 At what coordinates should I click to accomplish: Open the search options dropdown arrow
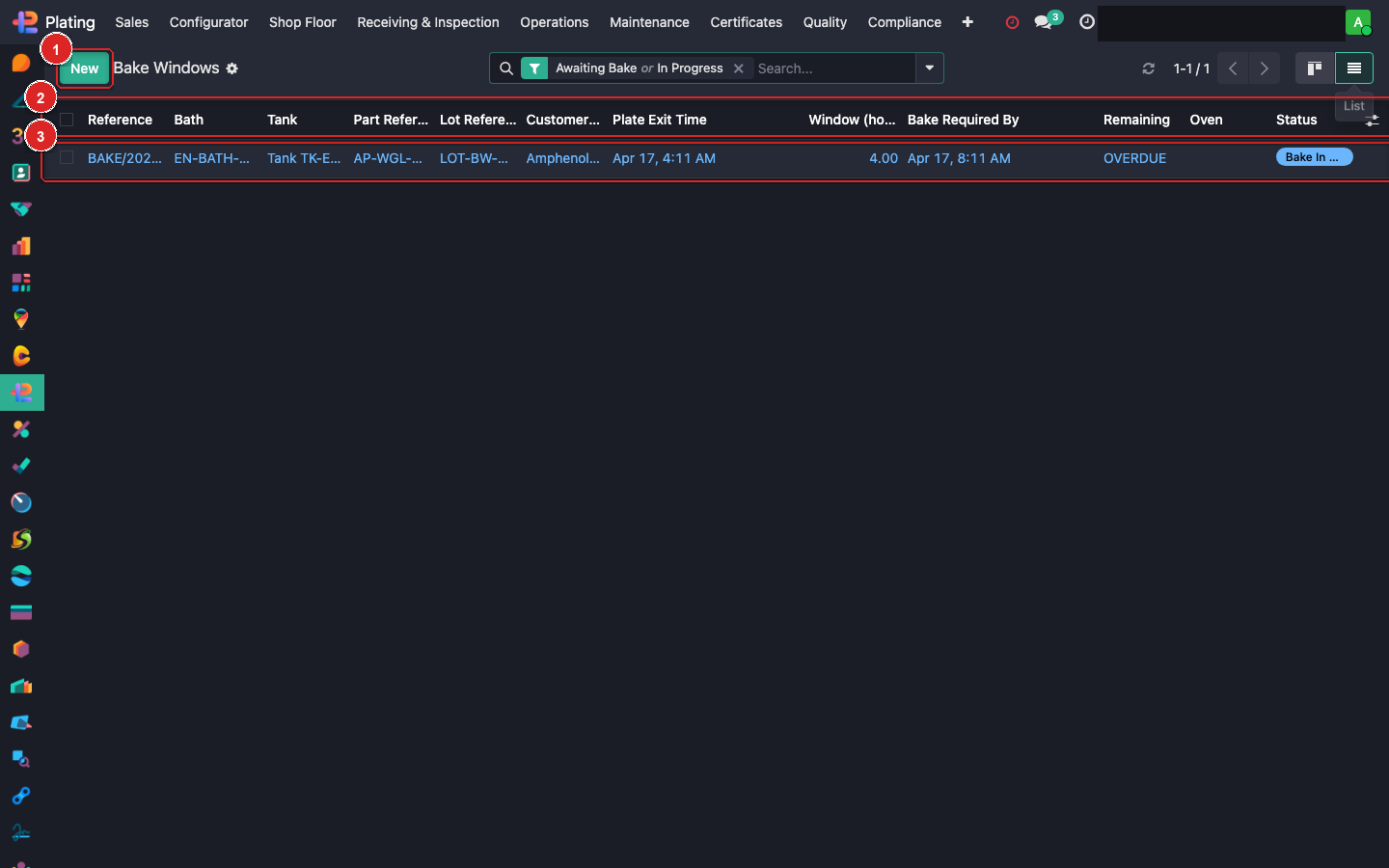point(928,68)
